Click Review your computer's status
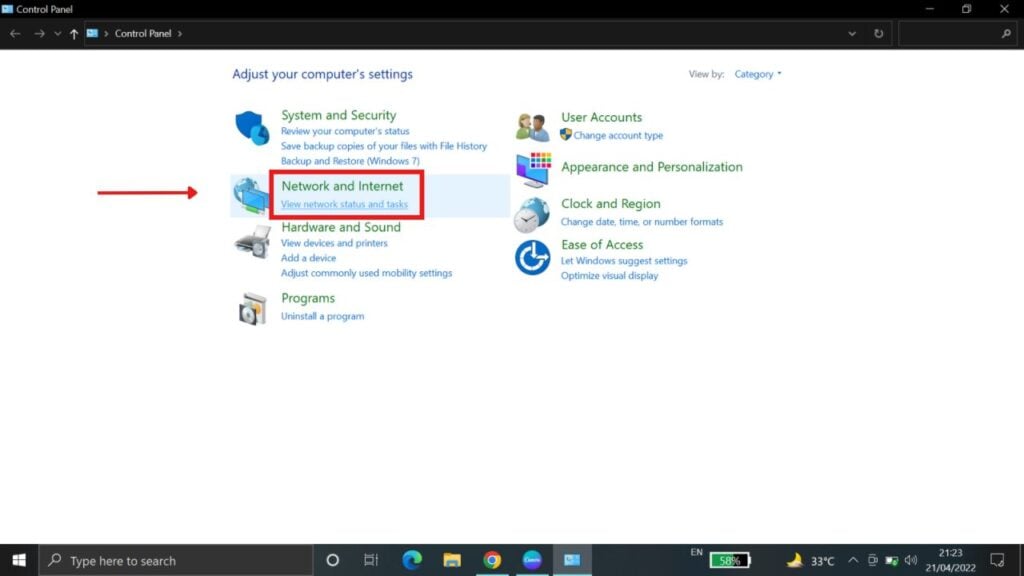The height and width of the screenshot is (576, 1024). coord(345,131)
